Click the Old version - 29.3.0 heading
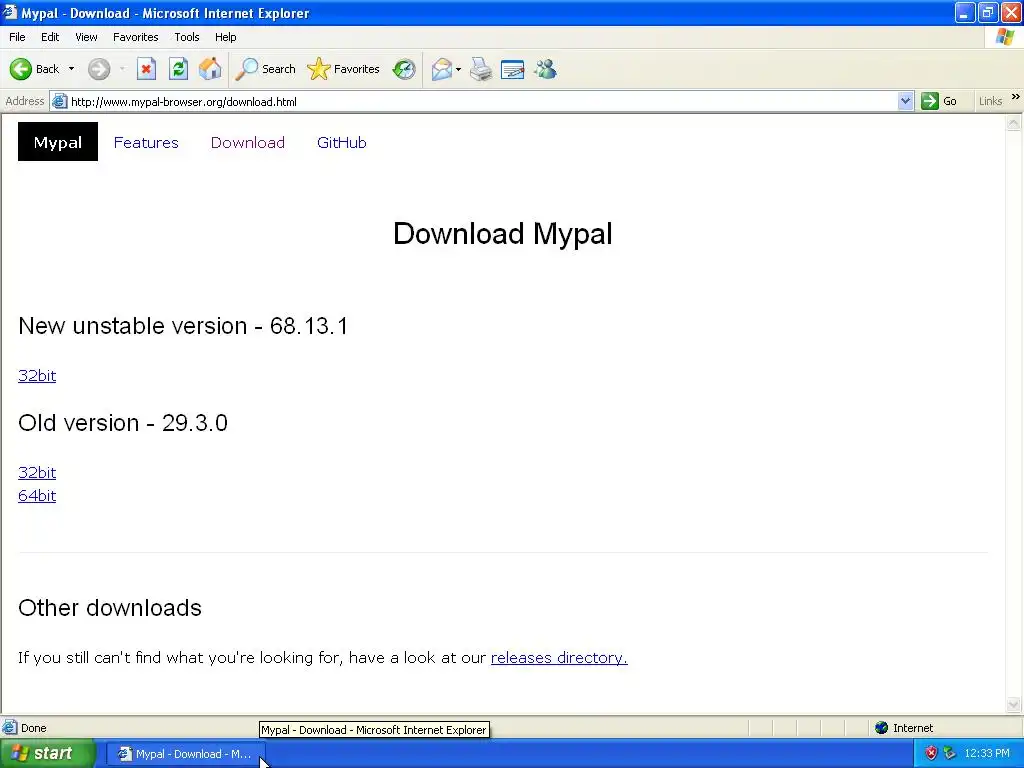This screenshot has width=1024, height=768. click(x=123, y=423)
